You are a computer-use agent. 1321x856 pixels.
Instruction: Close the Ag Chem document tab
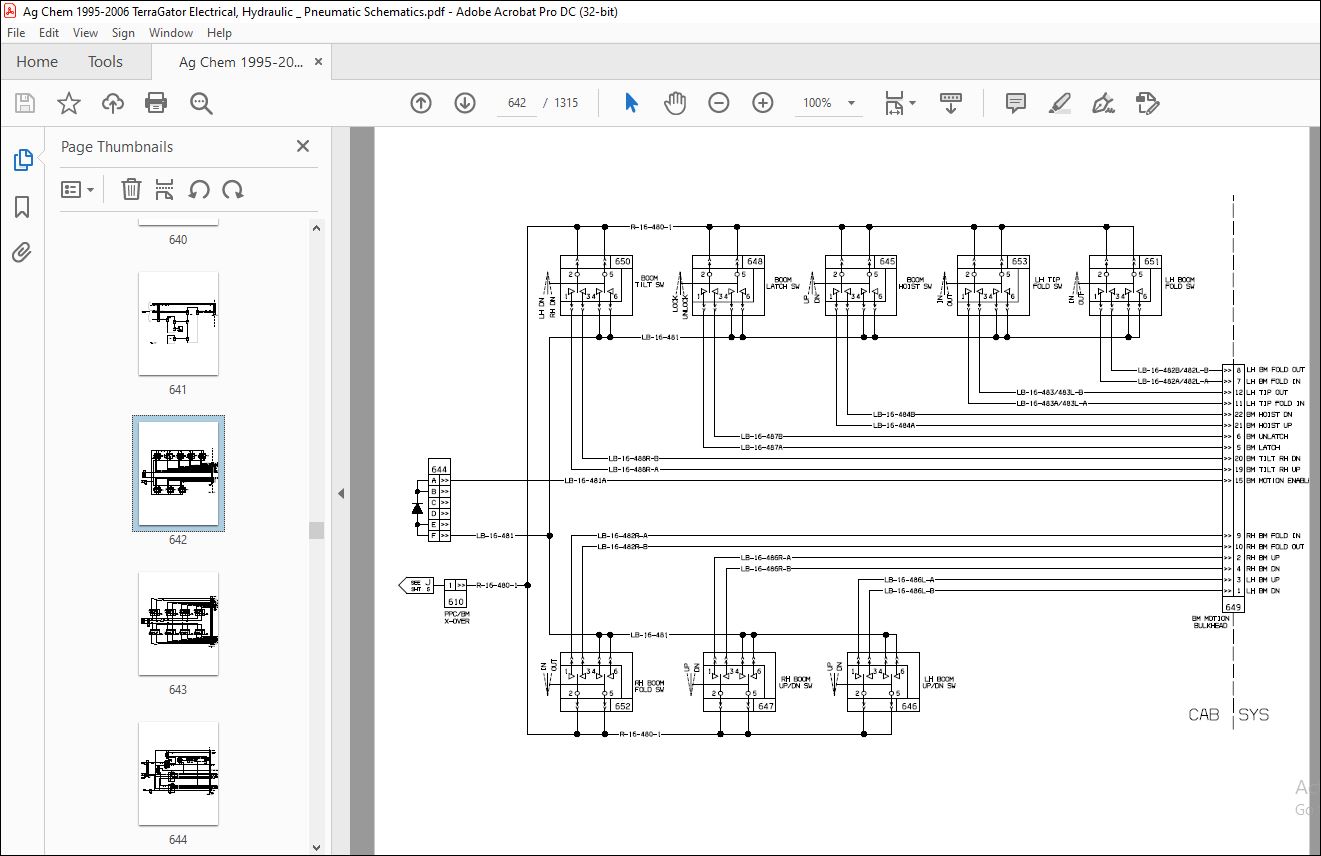click(x=318, y=62)
